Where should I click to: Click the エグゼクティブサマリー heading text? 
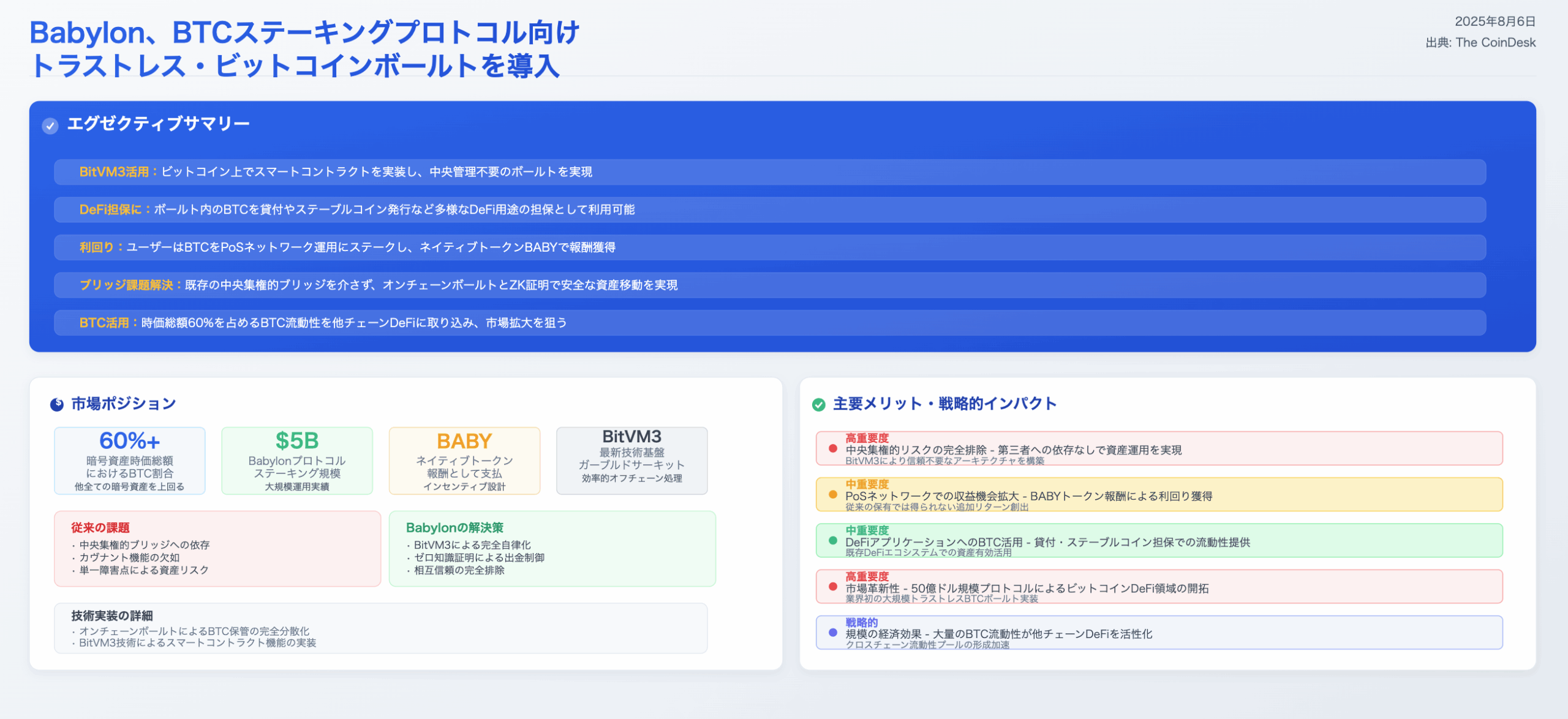tap(158, 124)
